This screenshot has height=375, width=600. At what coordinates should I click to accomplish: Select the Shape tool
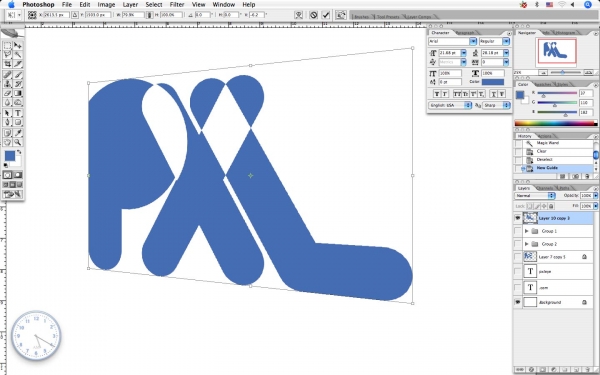(x=18, y=122)
